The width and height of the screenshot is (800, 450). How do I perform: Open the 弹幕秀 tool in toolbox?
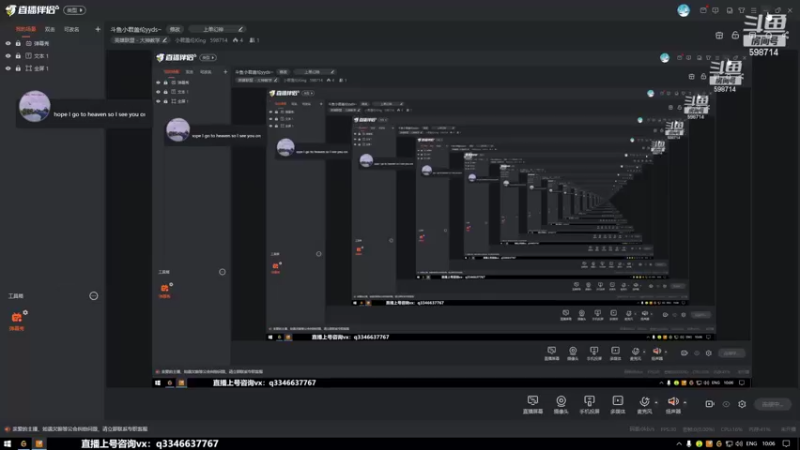[17, 321]
